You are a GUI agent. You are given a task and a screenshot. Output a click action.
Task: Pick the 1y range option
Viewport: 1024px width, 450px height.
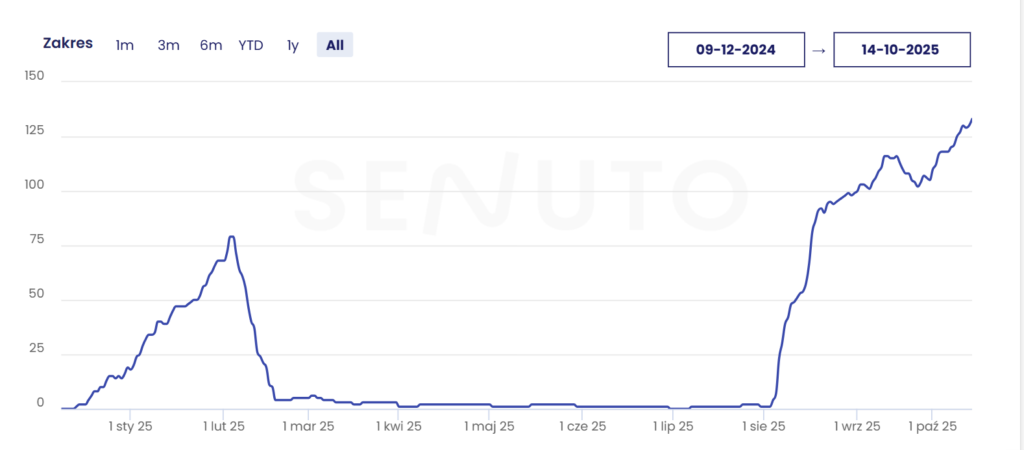292,45
